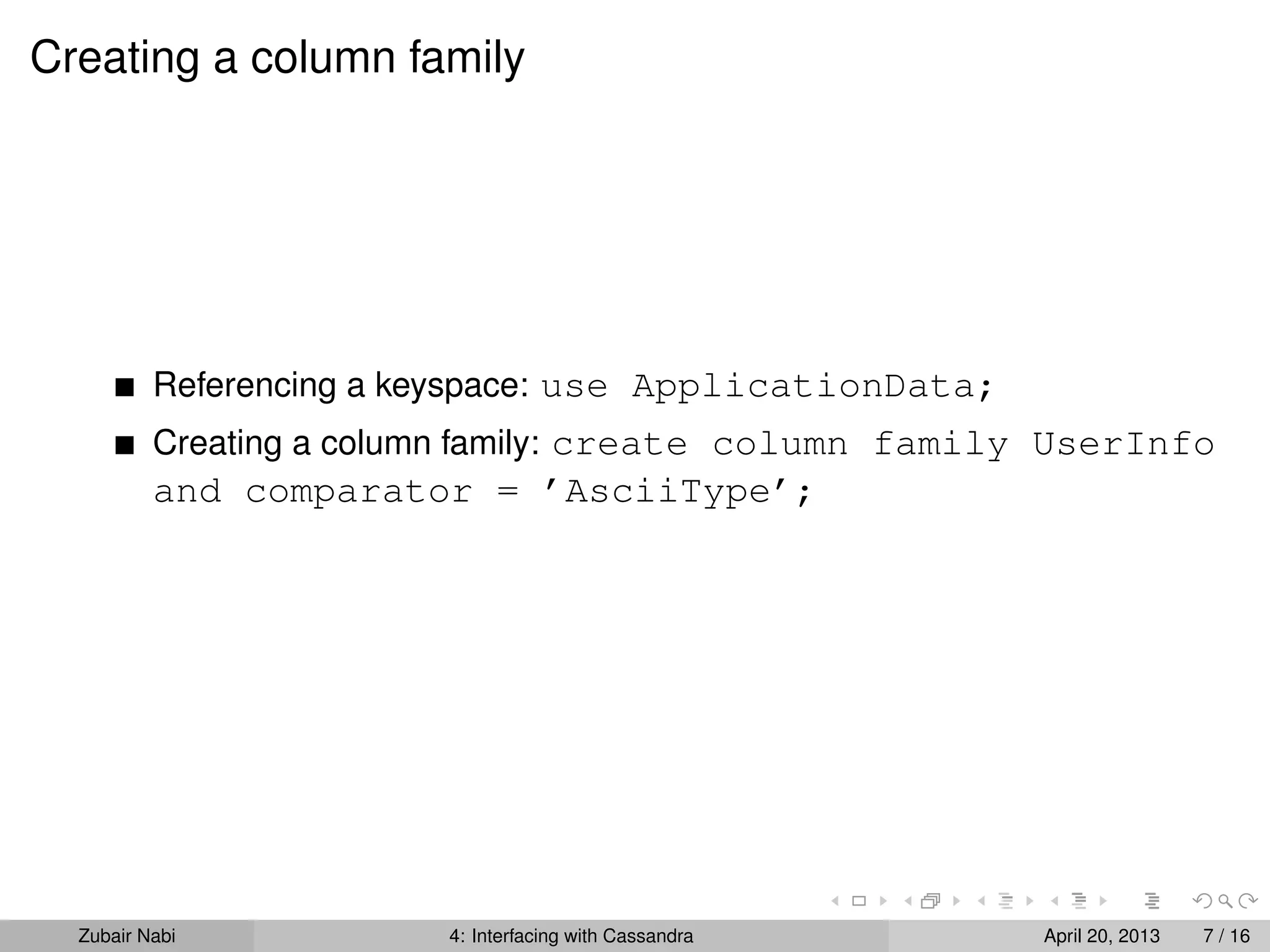Click the search magnifier icon
1270x952 pixels.
(x=1225, y=901)
